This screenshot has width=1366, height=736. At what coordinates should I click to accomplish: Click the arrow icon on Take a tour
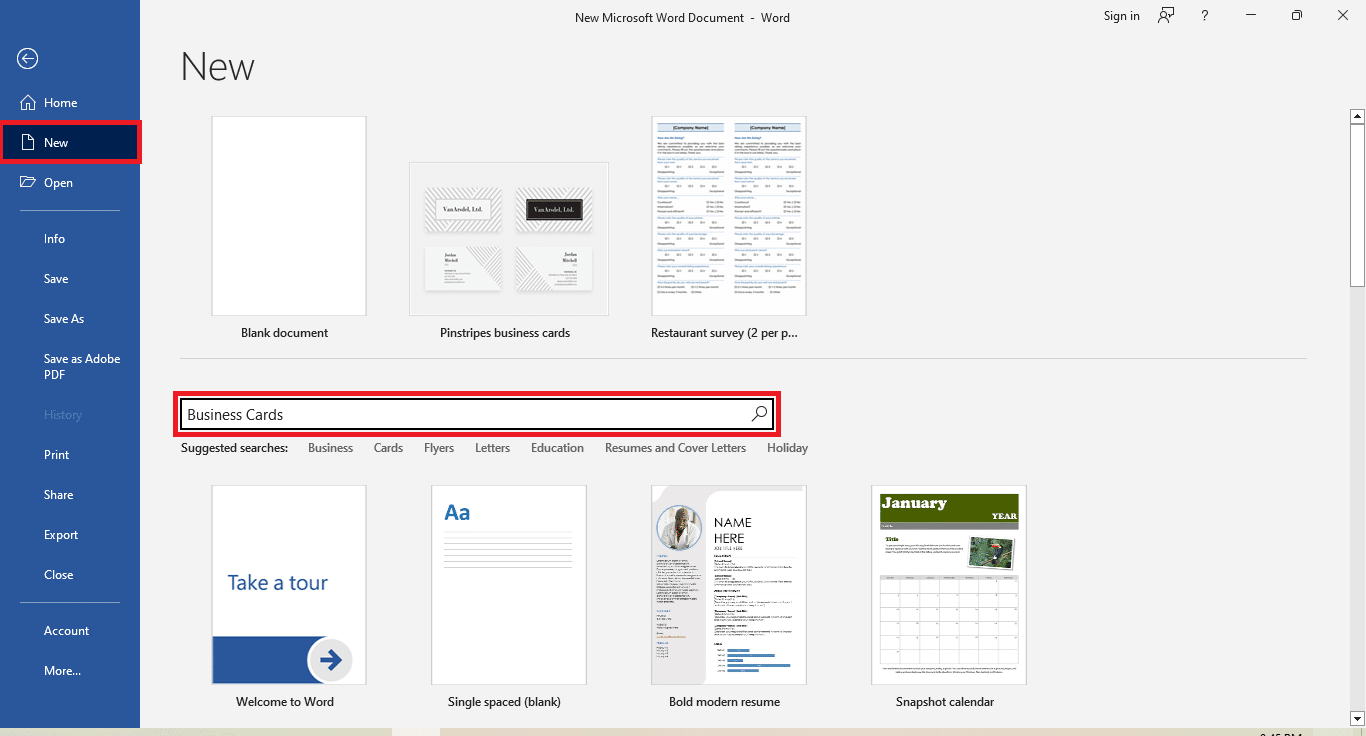coord(329,660)
